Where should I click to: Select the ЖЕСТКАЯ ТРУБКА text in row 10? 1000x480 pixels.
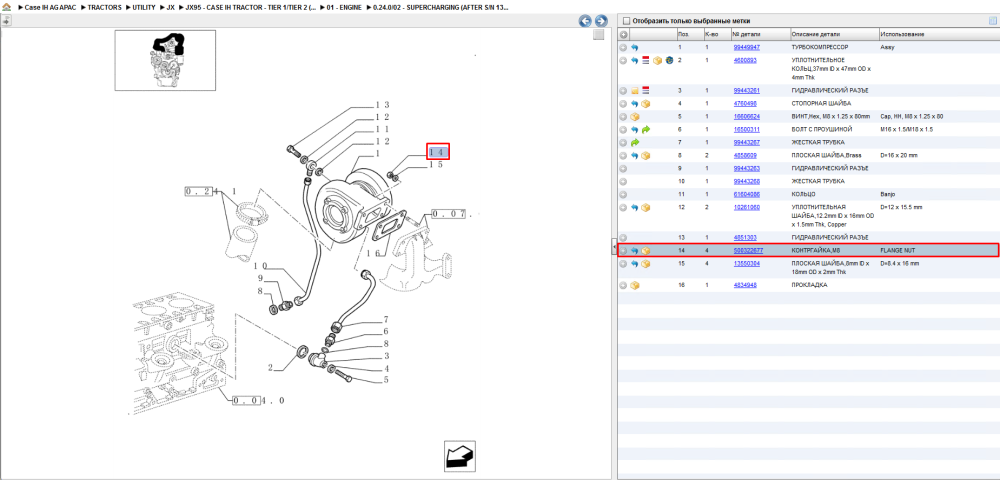coord(816,181)
